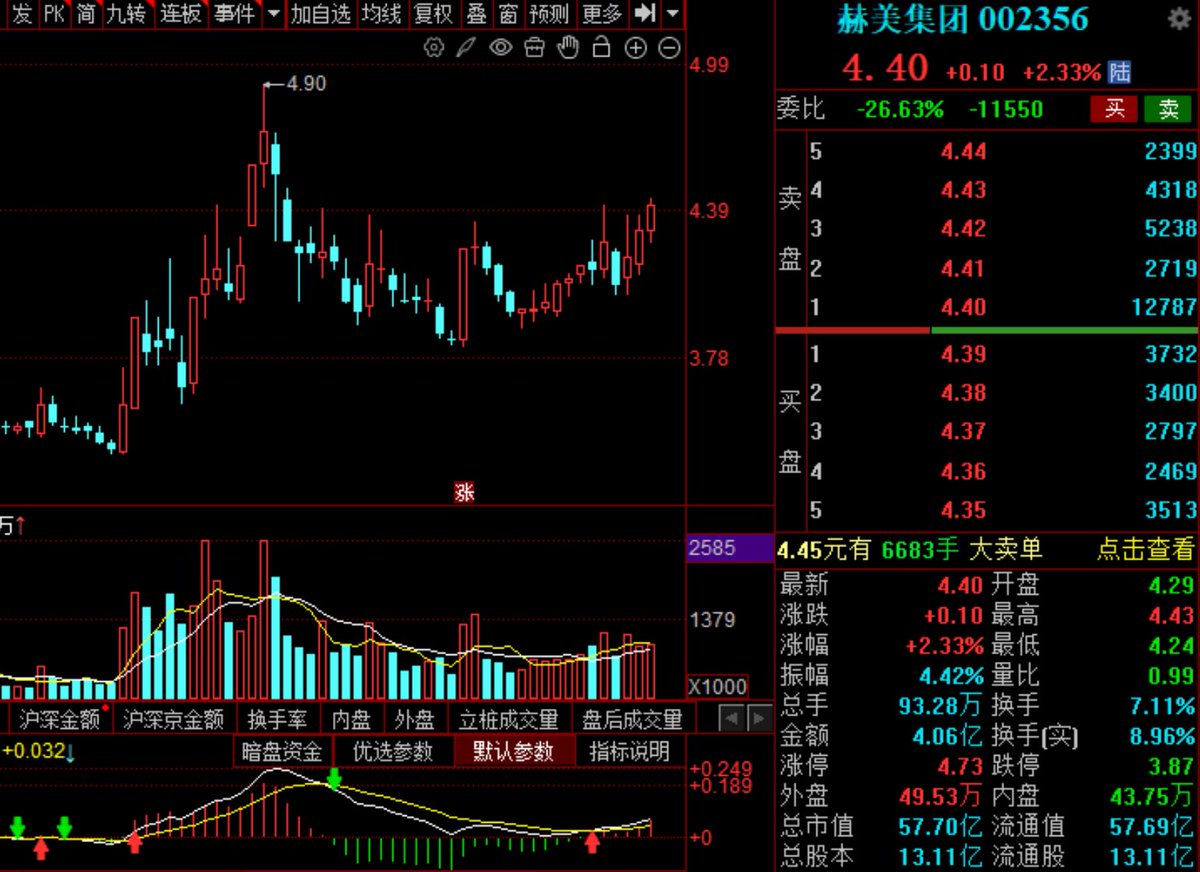The height and width of the screenshot is (872, 1200).
Task: Click the green 卖 sell button
Action: tap(1168, 109)
